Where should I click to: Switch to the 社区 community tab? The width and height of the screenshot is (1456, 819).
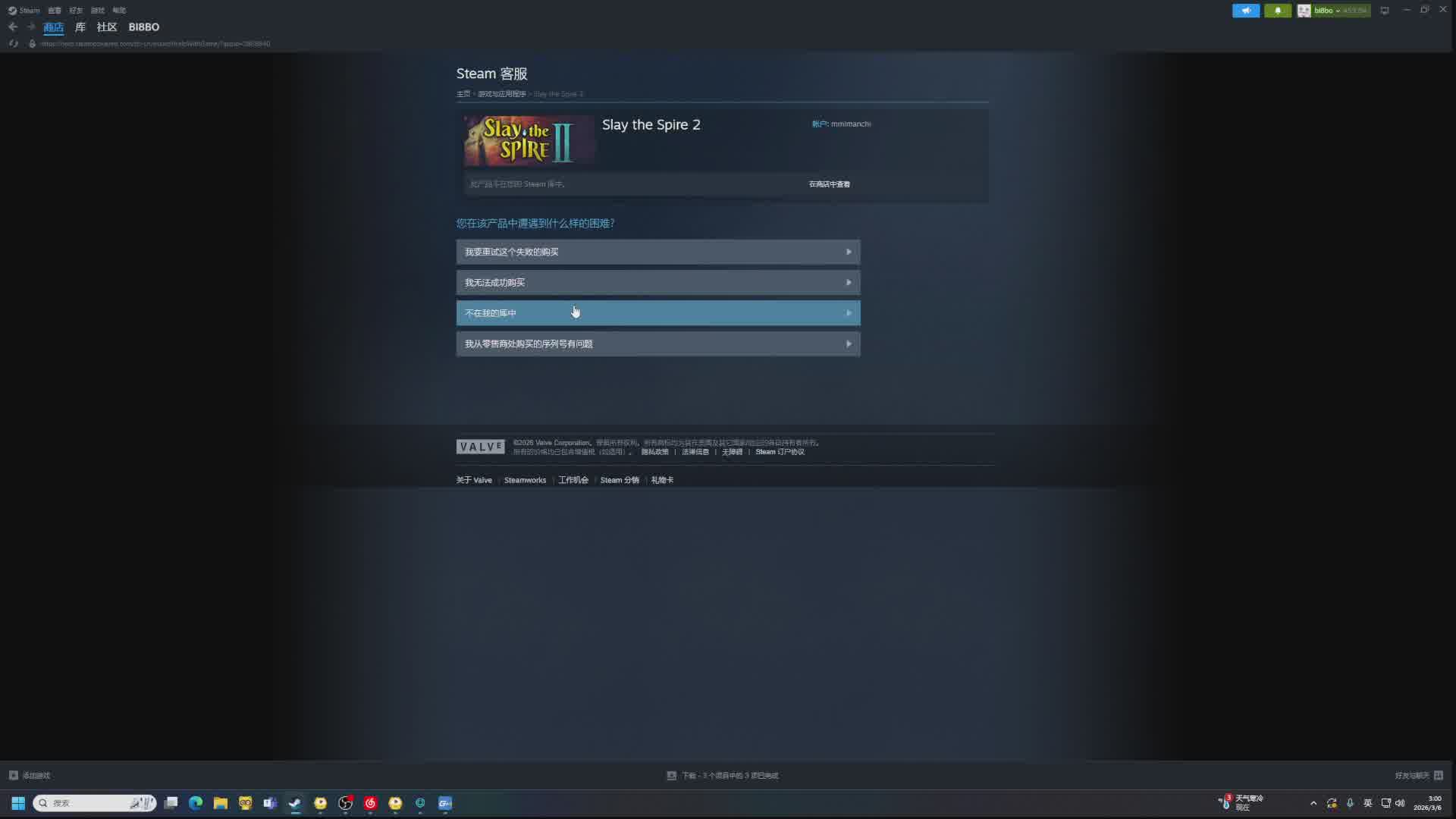(x=107, y=27)
